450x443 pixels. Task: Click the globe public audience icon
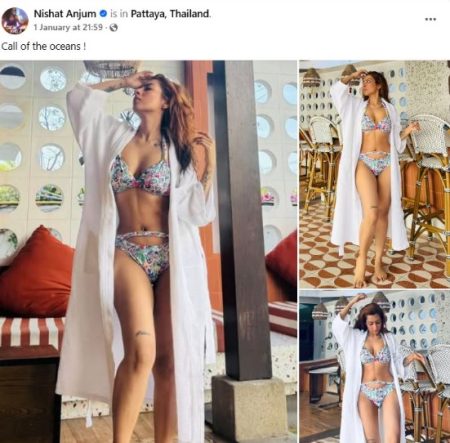[114, 28]
